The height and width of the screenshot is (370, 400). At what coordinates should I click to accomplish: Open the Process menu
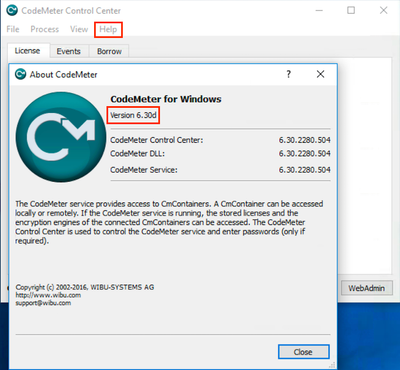(x=45, y=29)
